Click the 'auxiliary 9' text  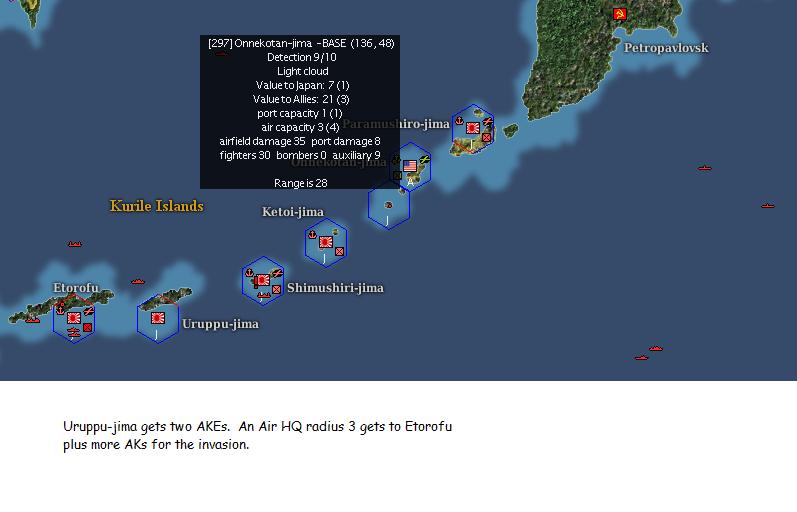coord(356,155)
